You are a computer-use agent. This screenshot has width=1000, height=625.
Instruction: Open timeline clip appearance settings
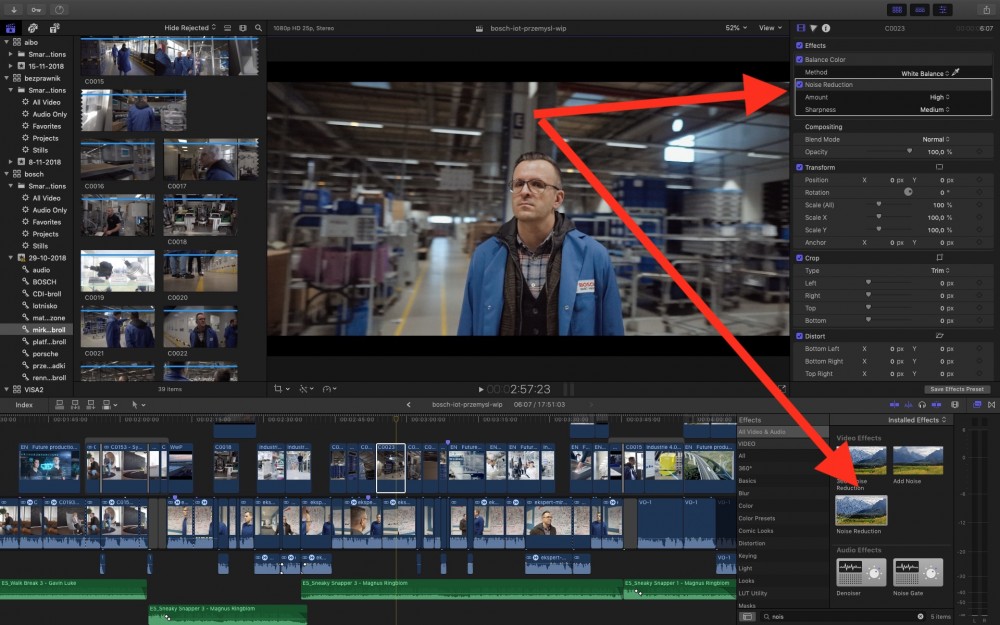point(955,405)
